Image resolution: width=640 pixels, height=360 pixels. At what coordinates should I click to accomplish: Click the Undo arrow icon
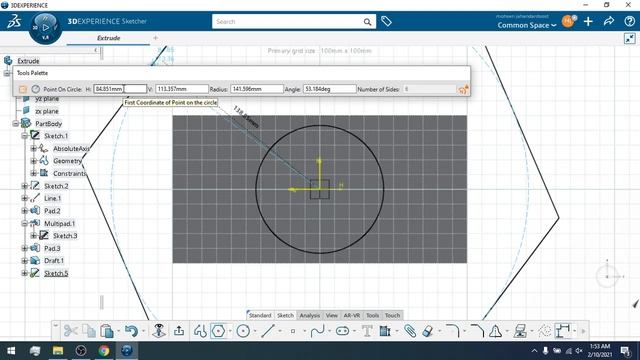coord(131,331)
